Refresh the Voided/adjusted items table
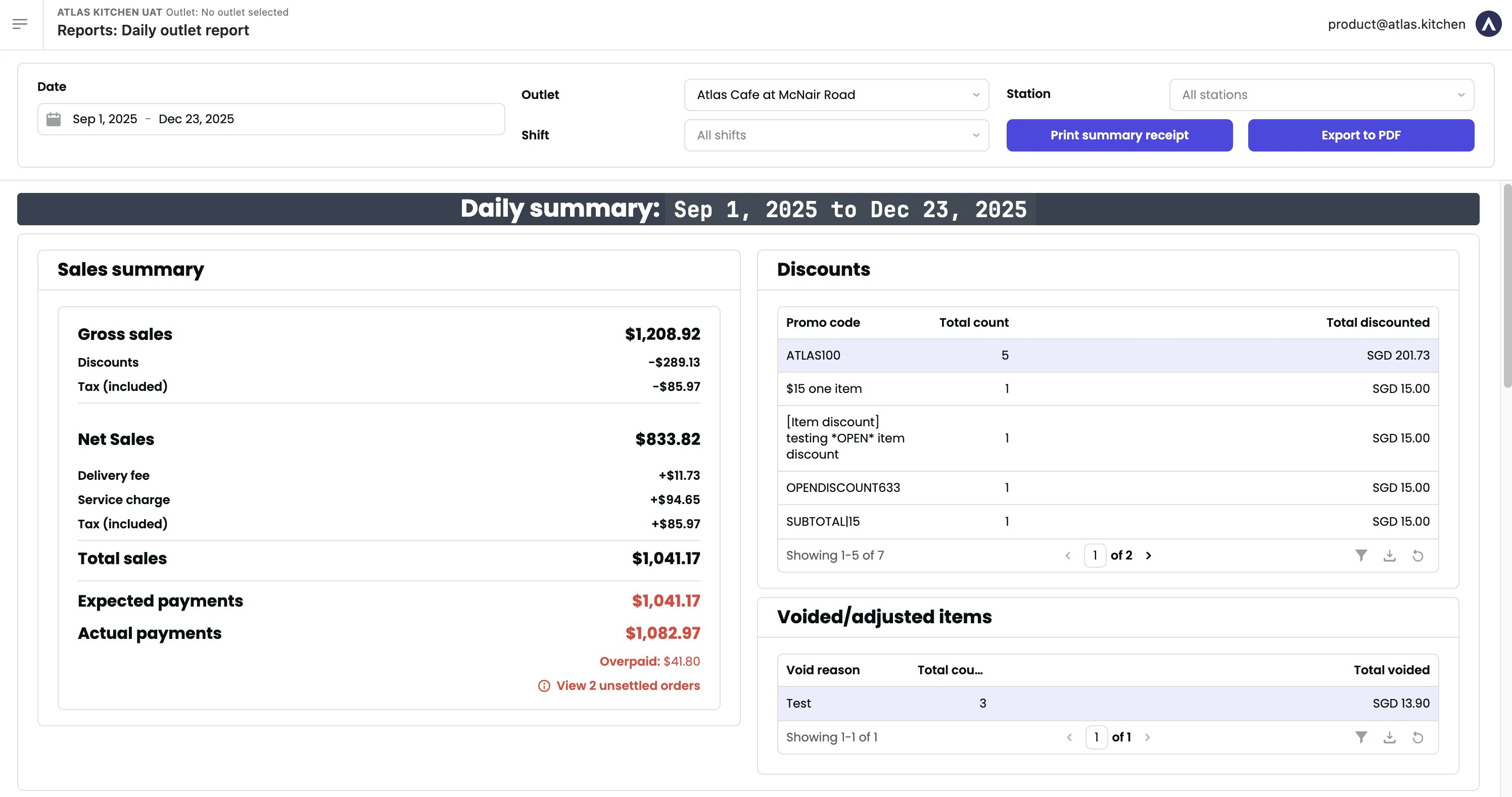Viewport: 1512px width, 797px height. (x=1418, y=737)
